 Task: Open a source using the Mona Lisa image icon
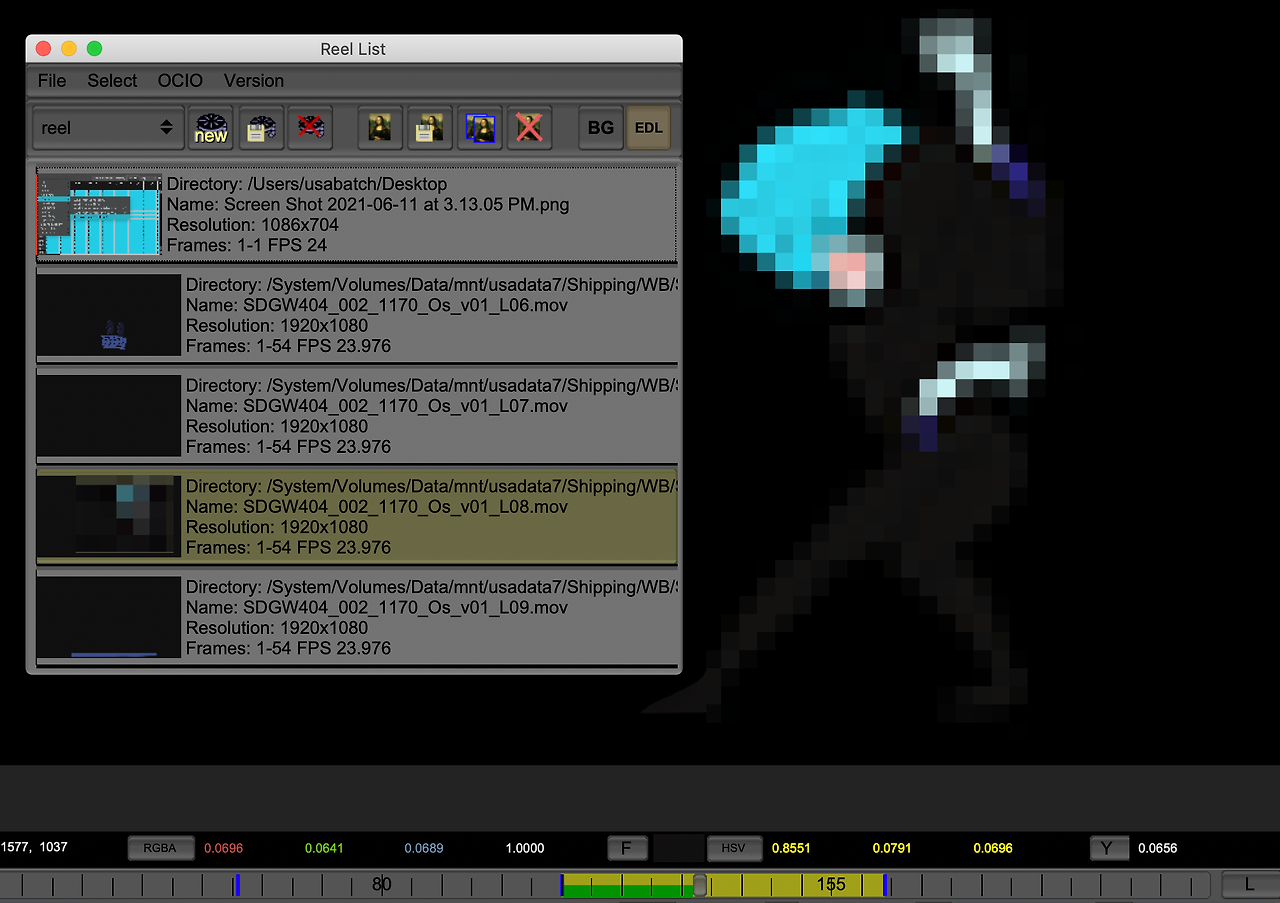pyautogui.click(x=380, y=128)
